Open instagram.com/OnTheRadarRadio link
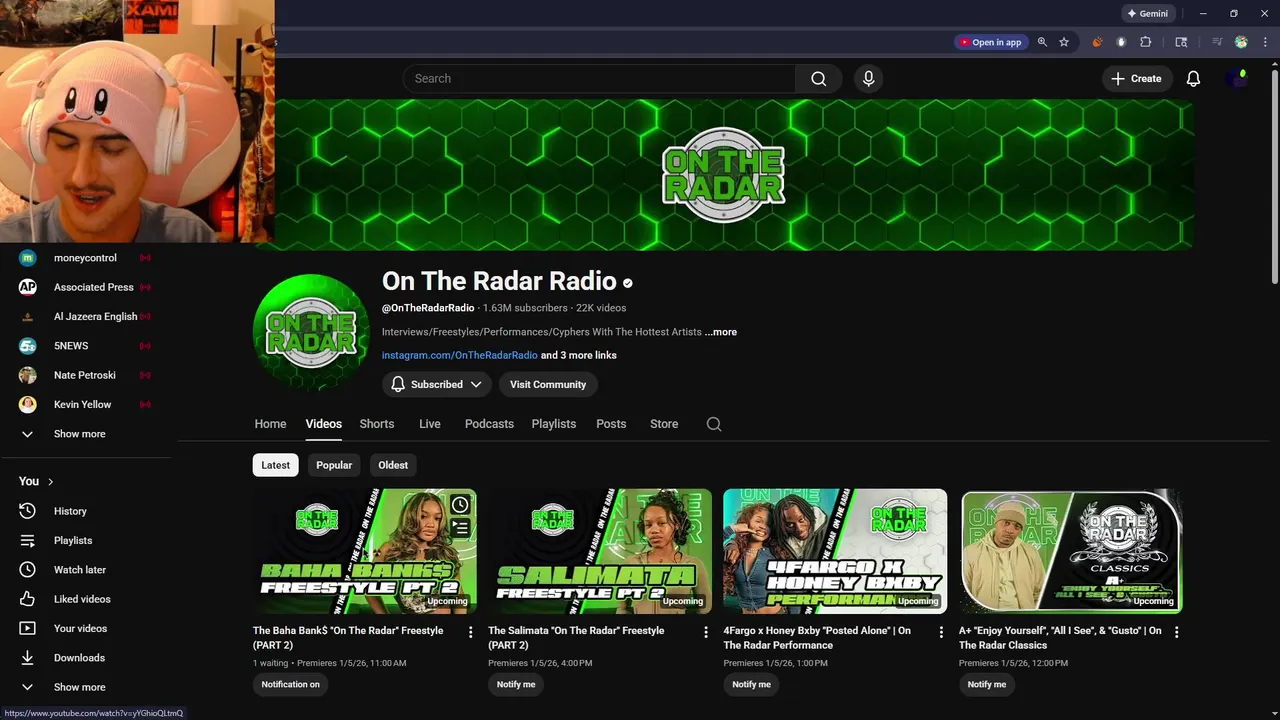Image resolution: width=1280 pixels, height=720 pixels. [460, 355]
